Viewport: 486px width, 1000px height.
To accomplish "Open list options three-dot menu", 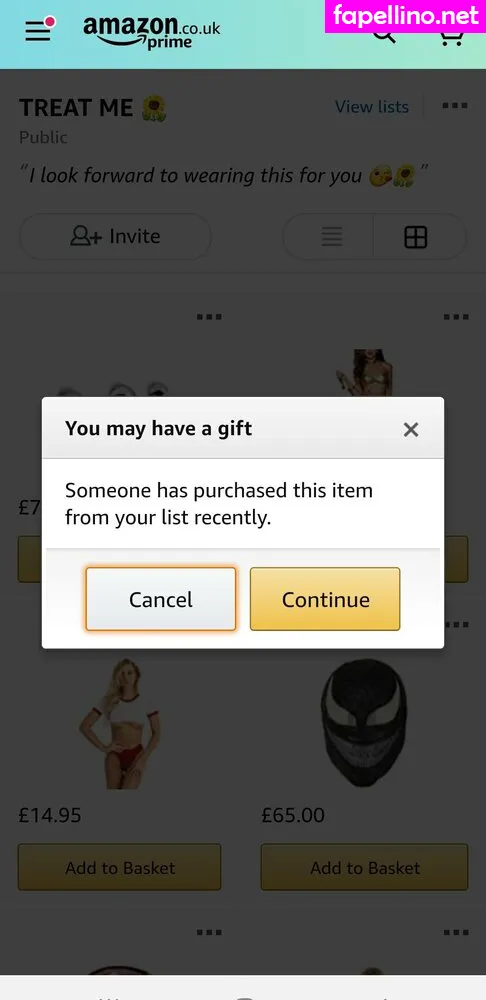I will click(x=455, y=106).
